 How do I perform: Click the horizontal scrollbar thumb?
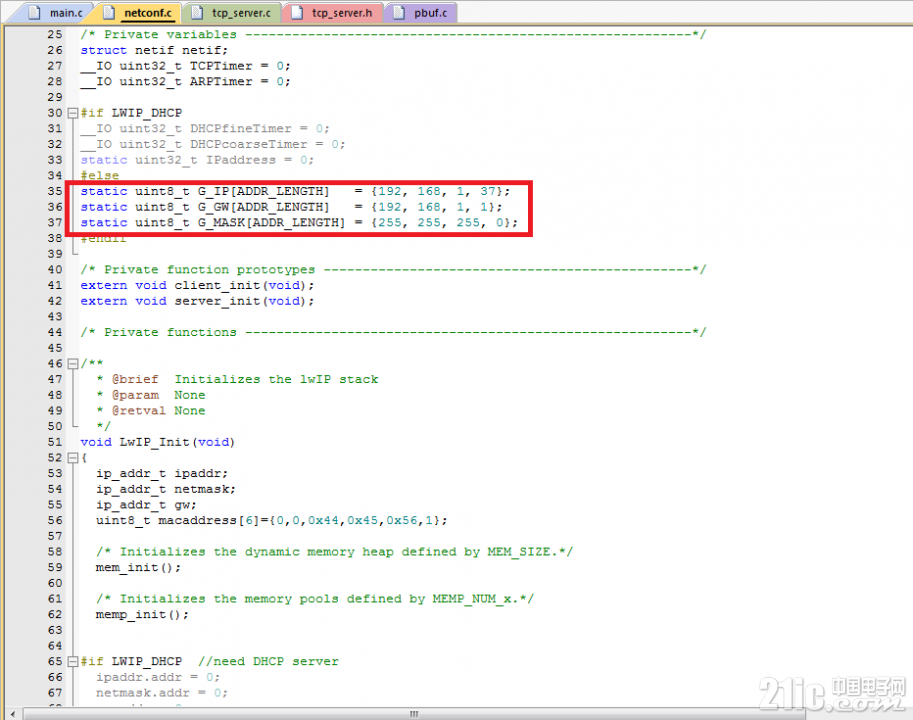(414, 714)
